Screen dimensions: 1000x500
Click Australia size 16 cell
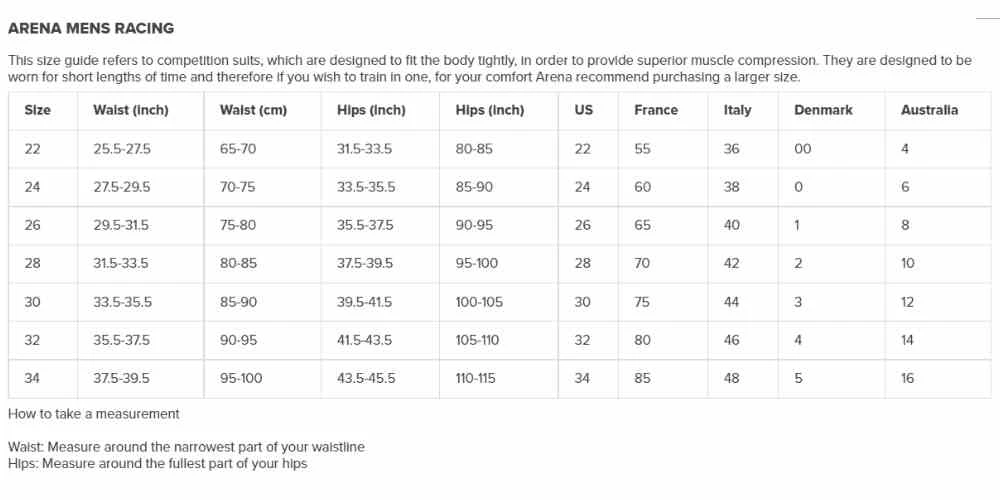click(x=907, y=379)
